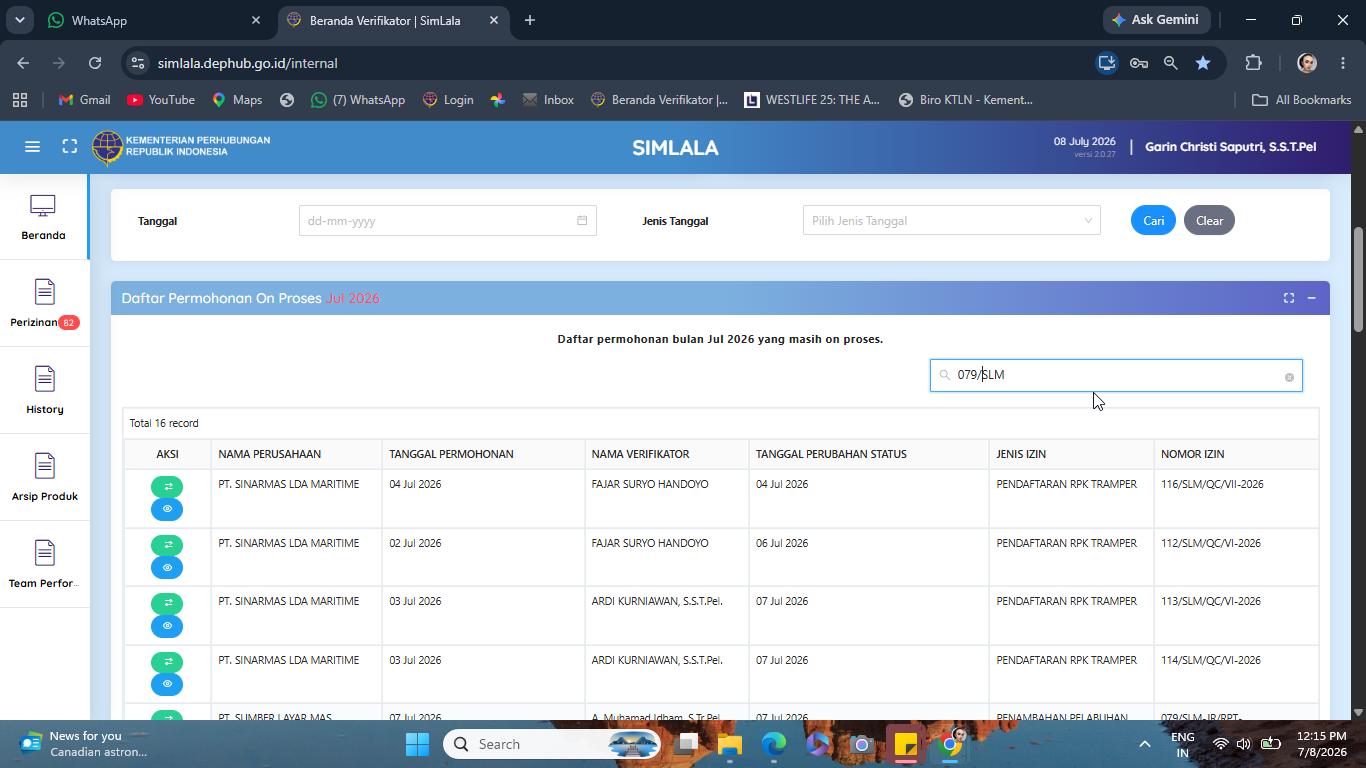View details of permohonan 112/SLM/QC/VI-2026
Screen dimensions: 1366x768
[167, 568]
